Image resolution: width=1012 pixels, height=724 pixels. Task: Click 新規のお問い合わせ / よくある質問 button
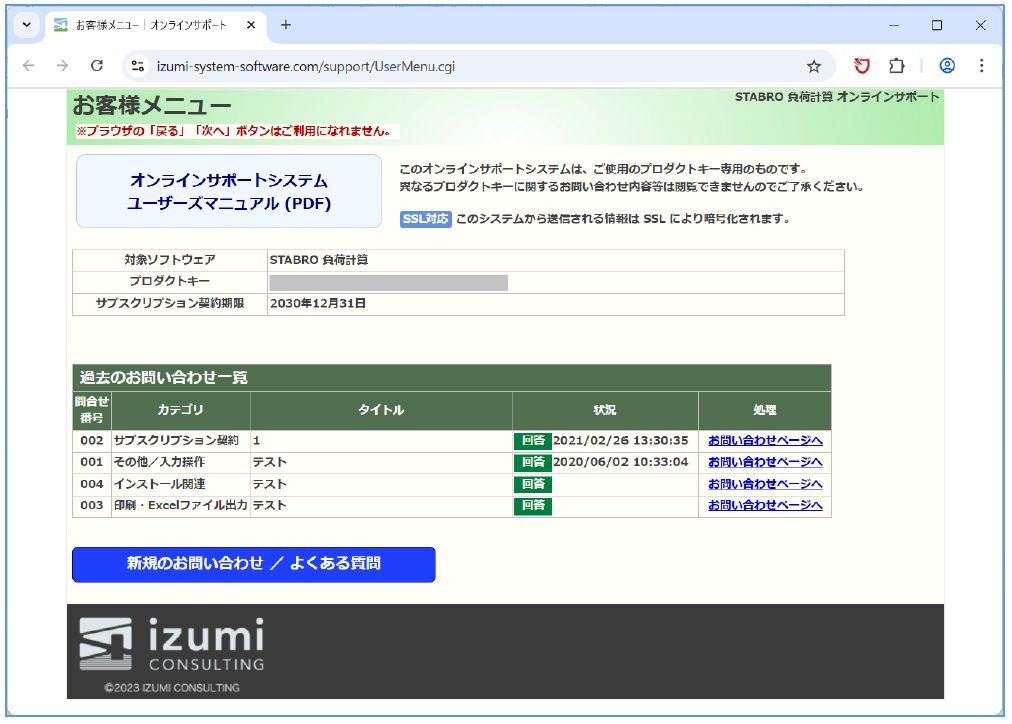[x=253, y=564]
